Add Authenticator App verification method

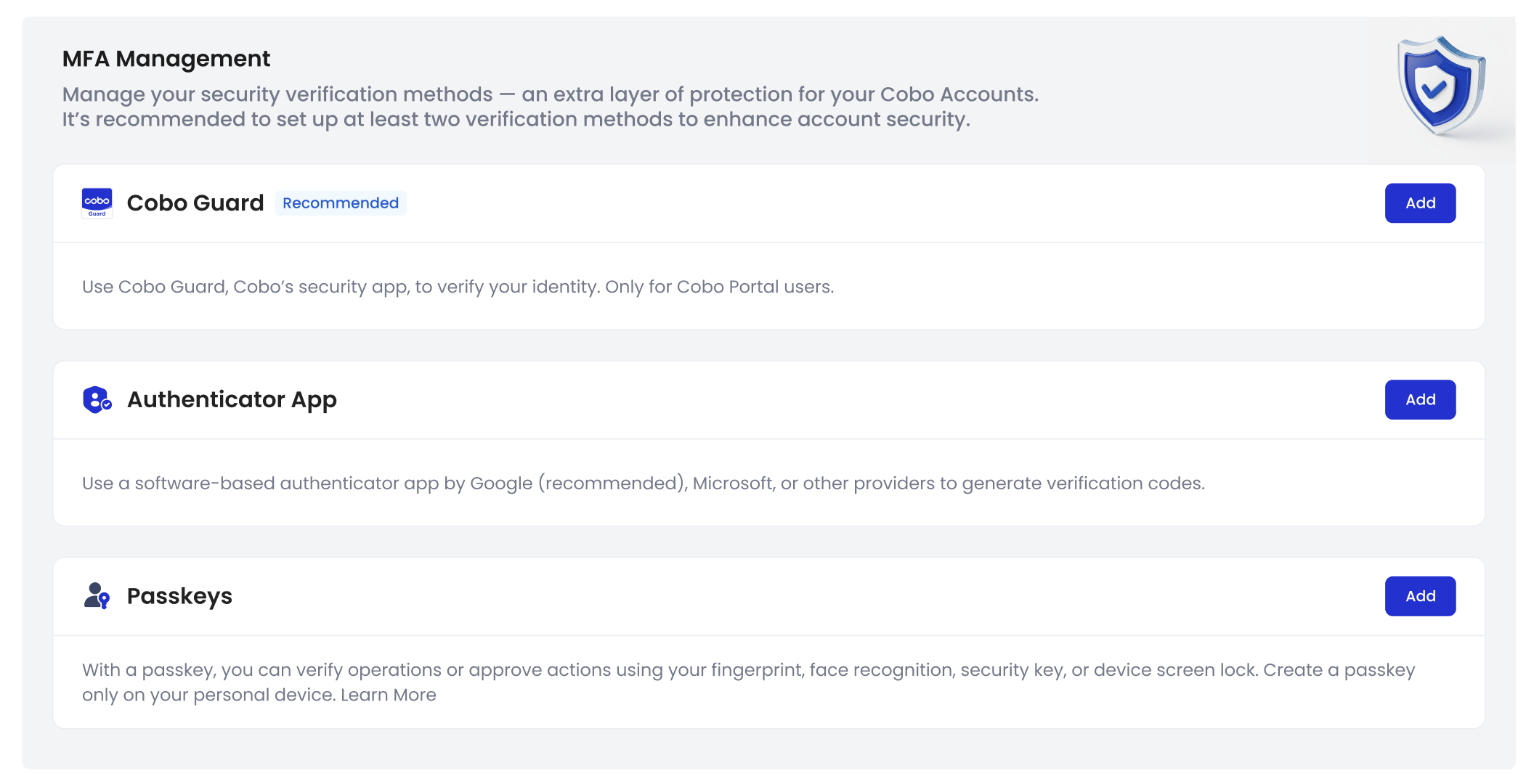[x=1419, y=400]
